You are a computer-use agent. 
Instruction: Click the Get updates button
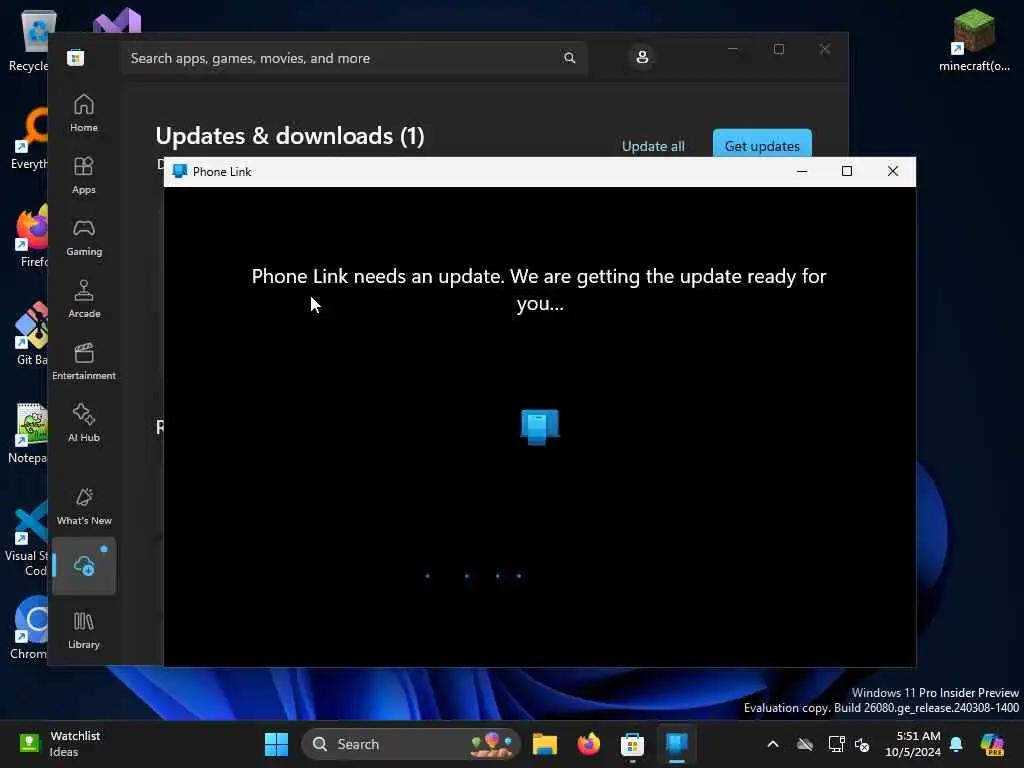click(x=762, y=145)
